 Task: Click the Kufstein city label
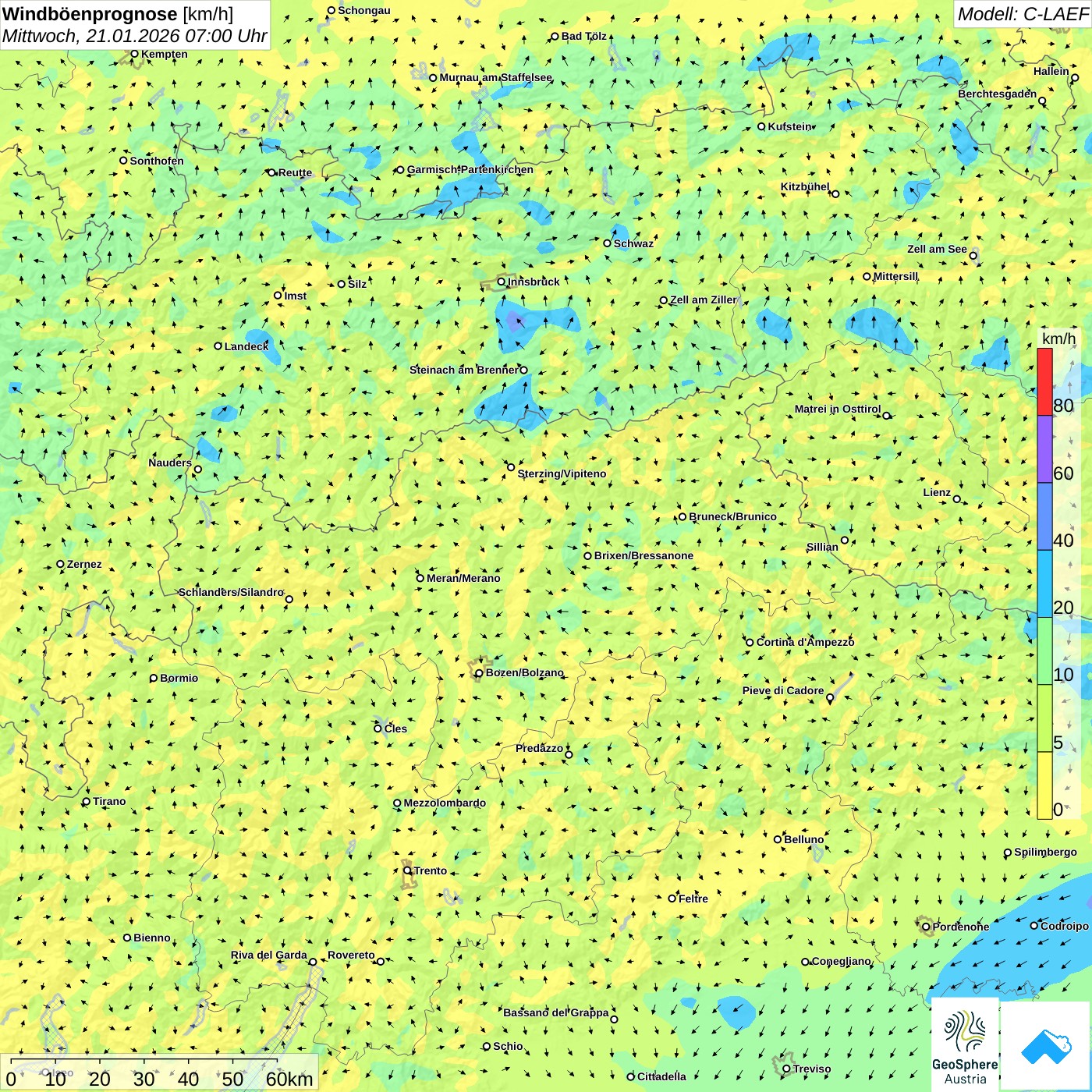point(789,126)
